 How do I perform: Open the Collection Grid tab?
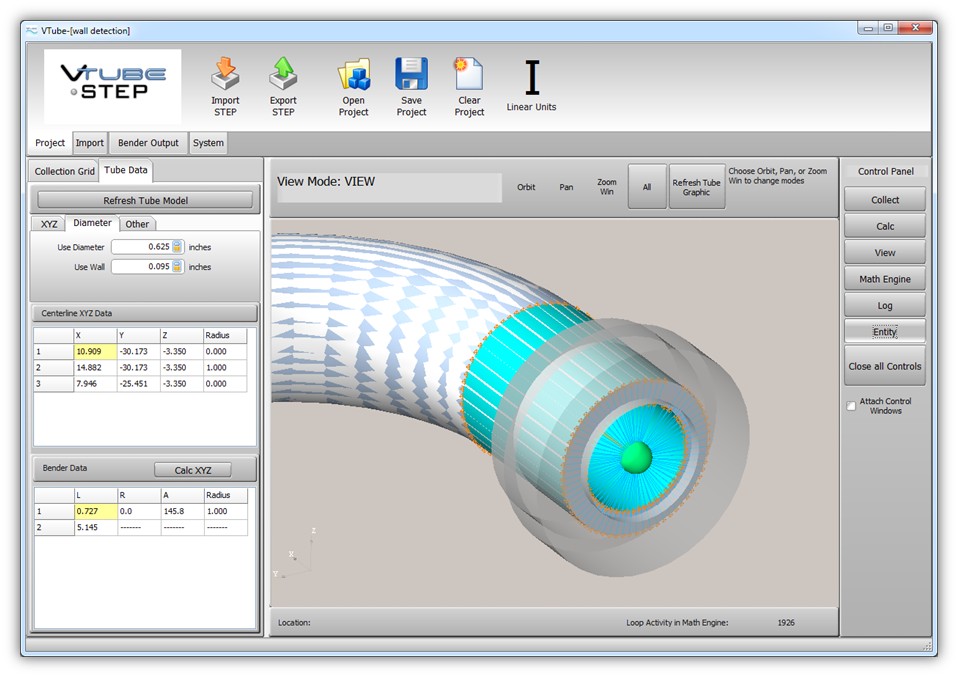coord(64,171)
